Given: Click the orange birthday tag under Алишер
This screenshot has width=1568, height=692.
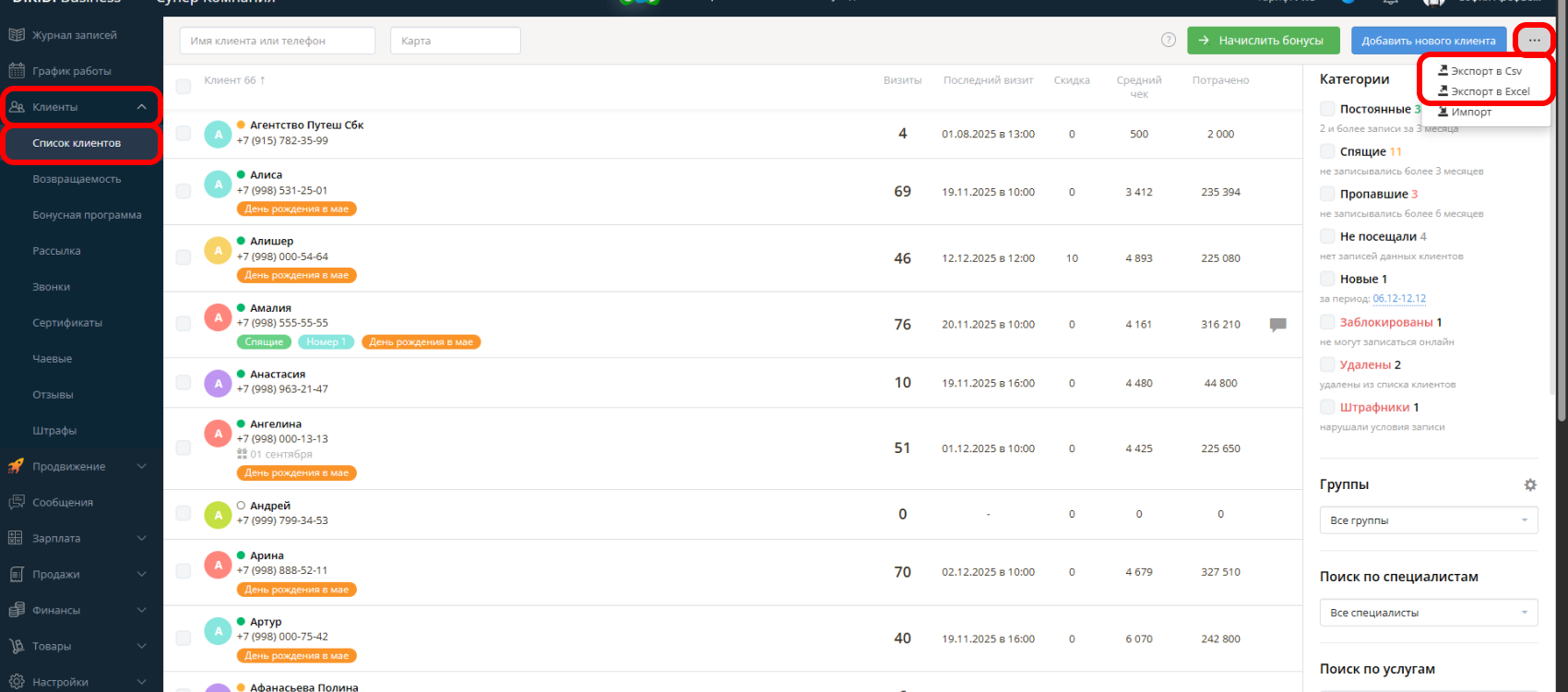Looking at the screenshot, I should (296, 275).
